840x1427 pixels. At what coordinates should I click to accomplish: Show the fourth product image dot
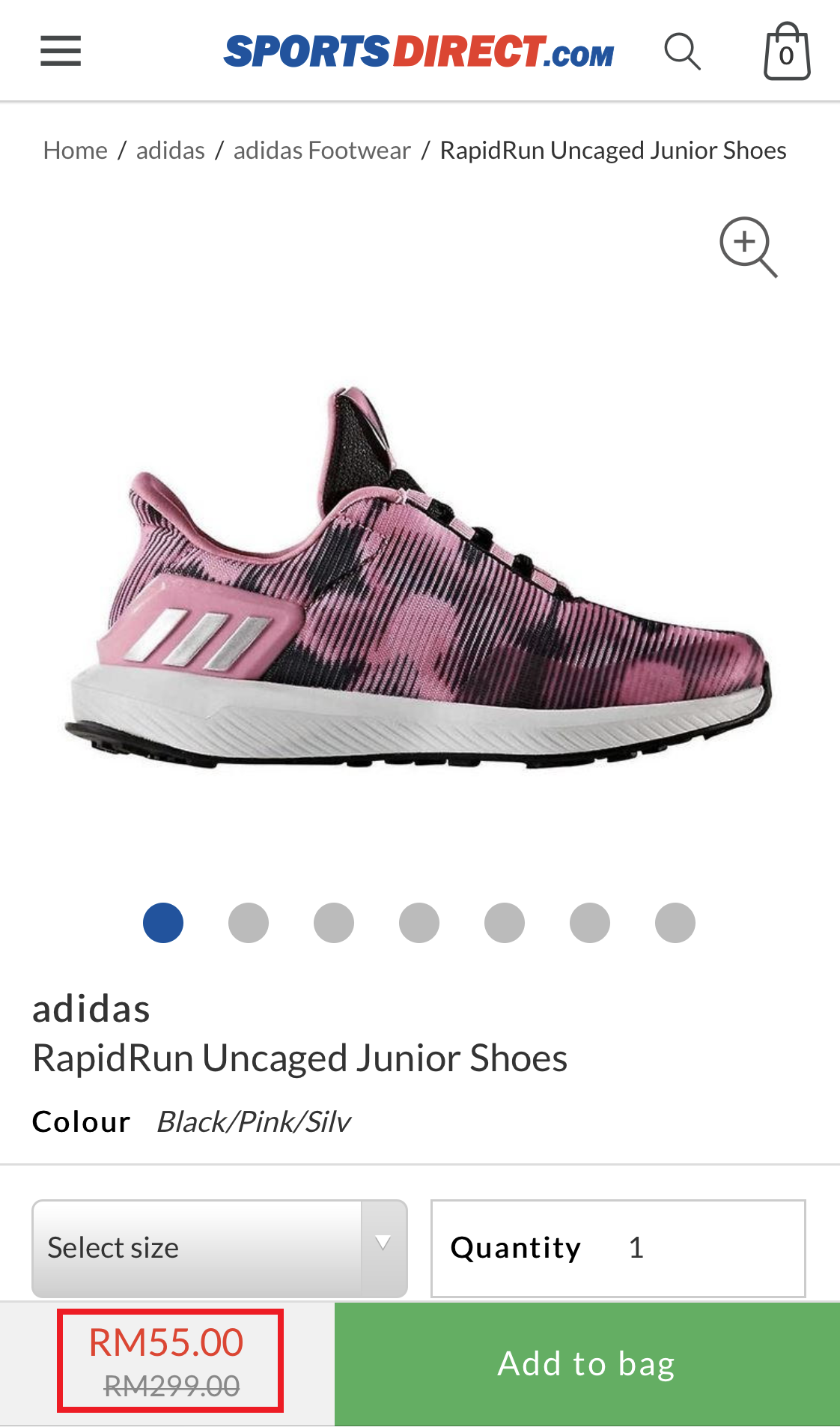pos(419,922)
